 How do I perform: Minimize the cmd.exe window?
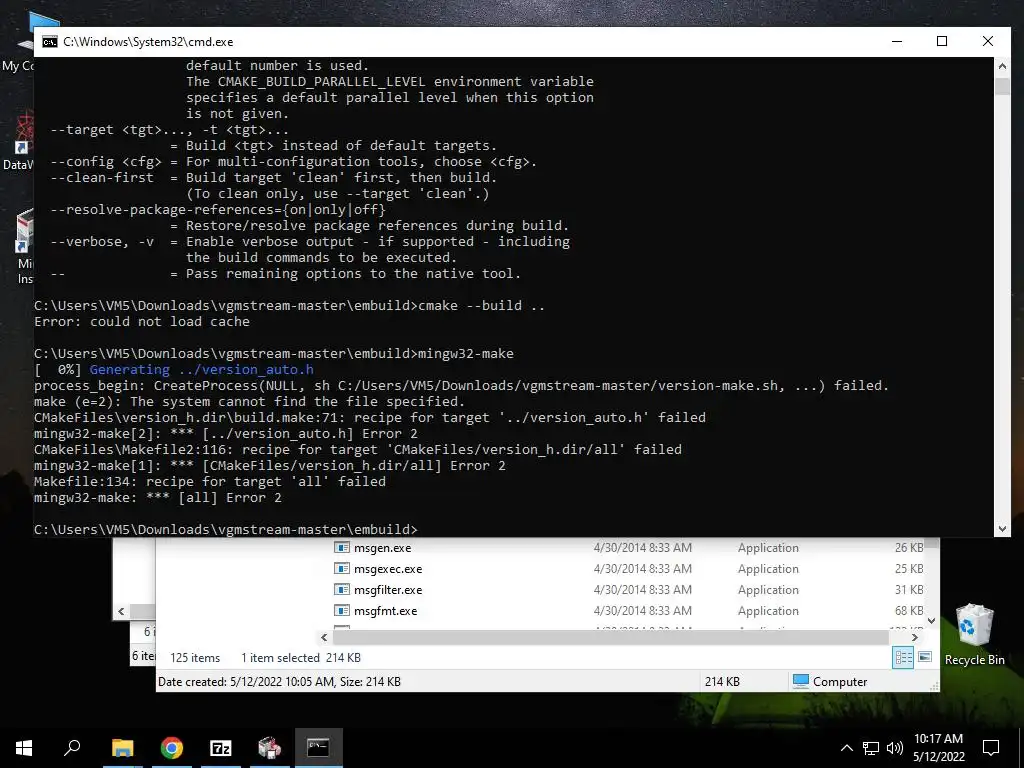[897, 41]
